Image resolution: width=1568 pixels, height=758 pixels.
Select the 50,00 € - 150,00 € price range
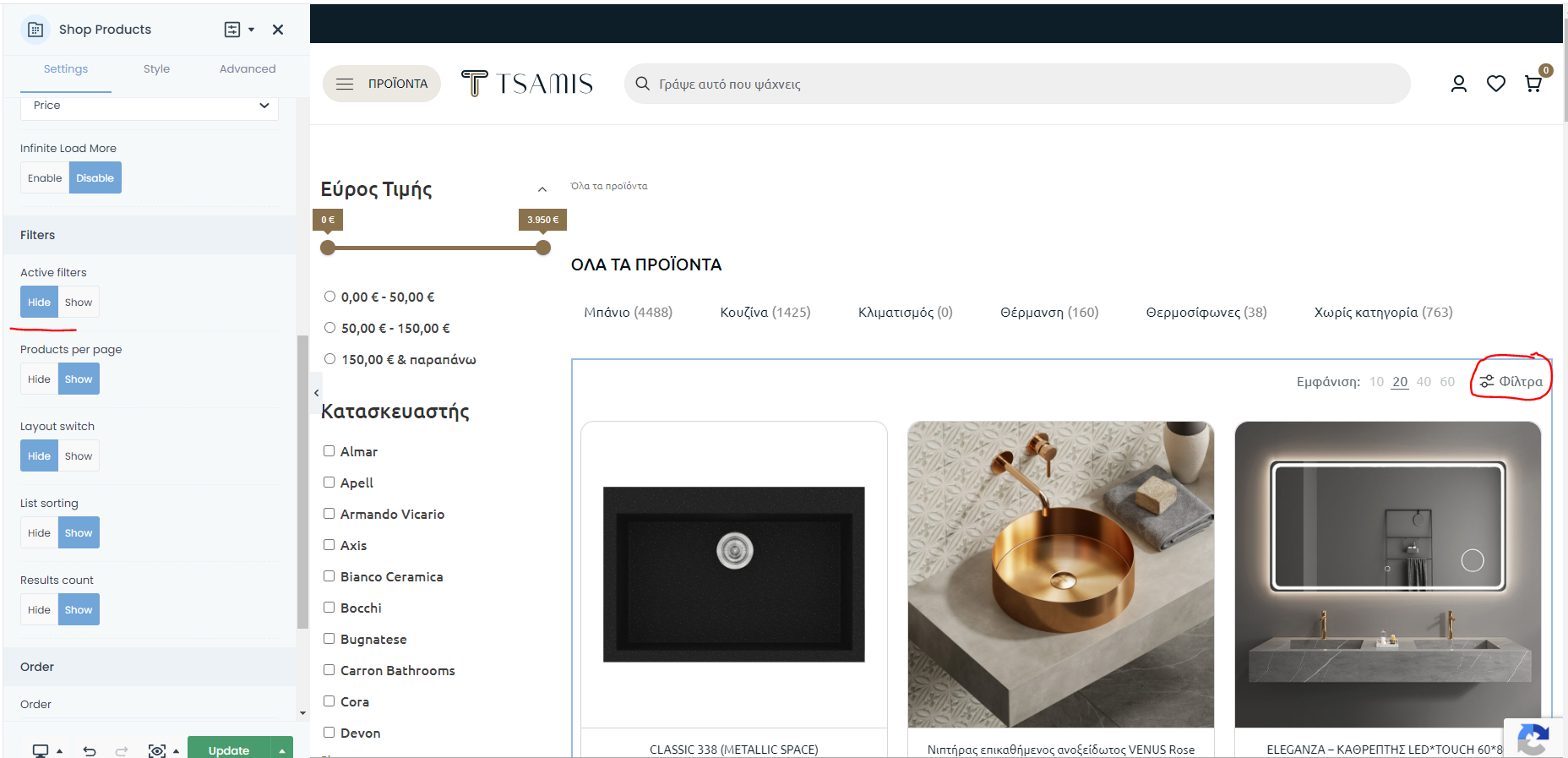(330, 328)
